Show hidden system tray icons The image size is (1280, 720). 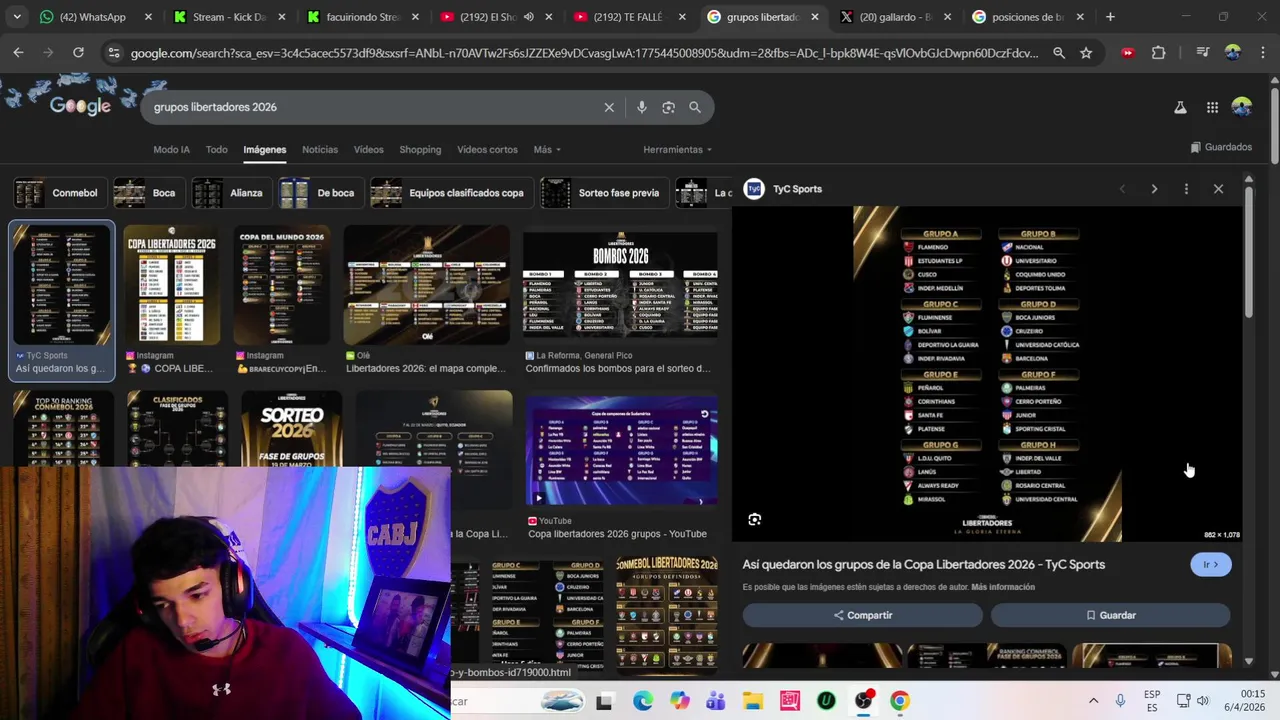[x=1093, y=701]
